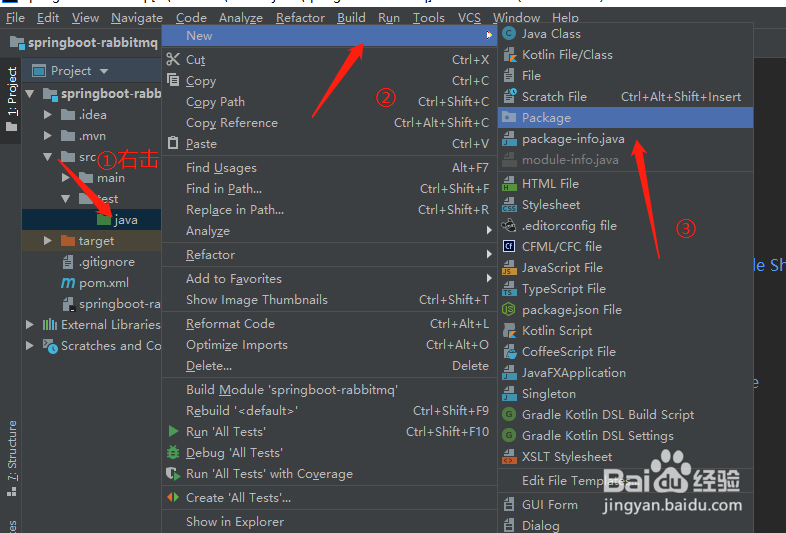This screenshot has width=786, height=533.
Task: Open the Refactor menu in menu bar
Action: (x=300, y=18)
